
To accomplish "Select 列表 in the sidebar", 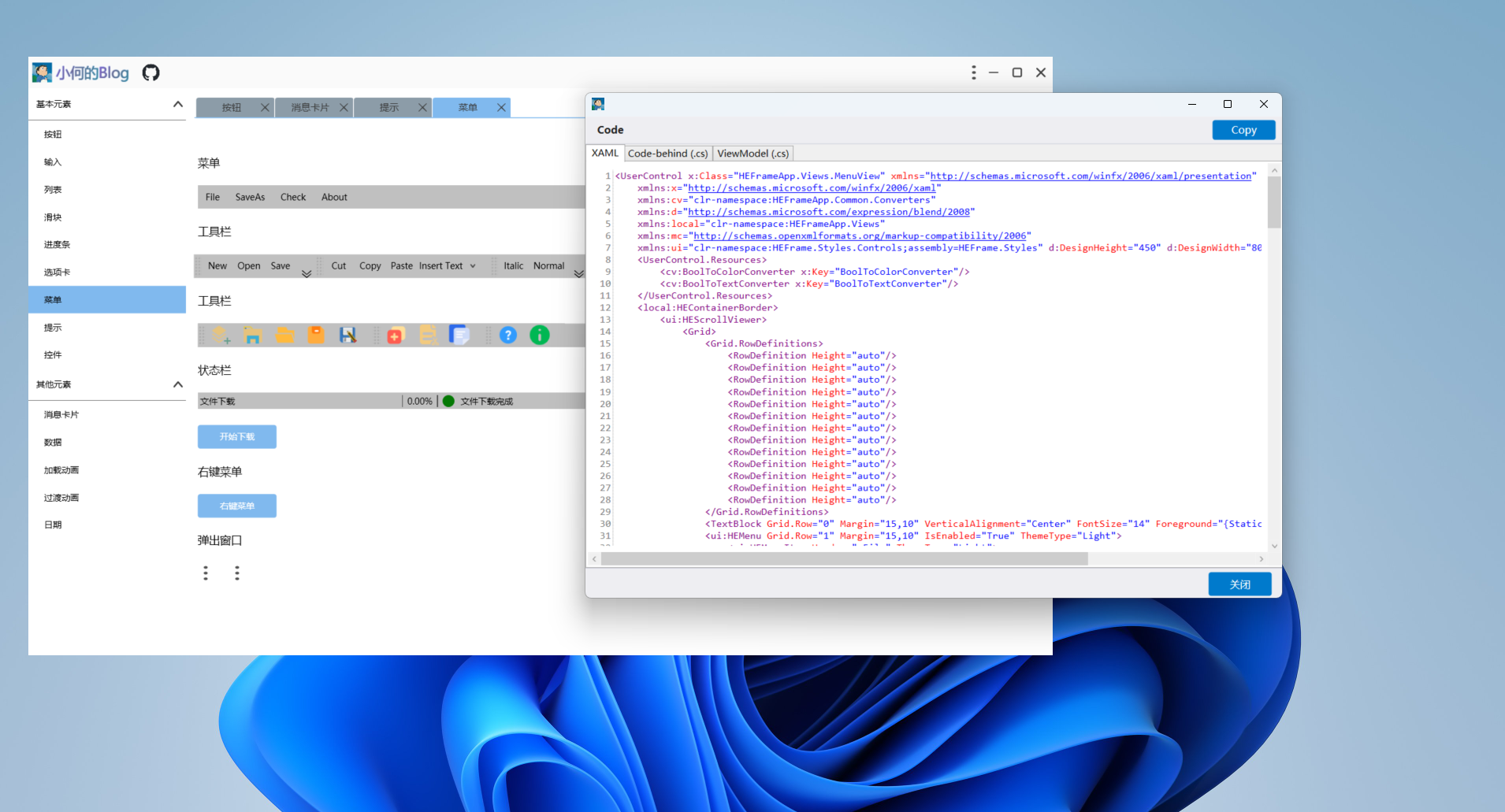I will tap(107, 190).
